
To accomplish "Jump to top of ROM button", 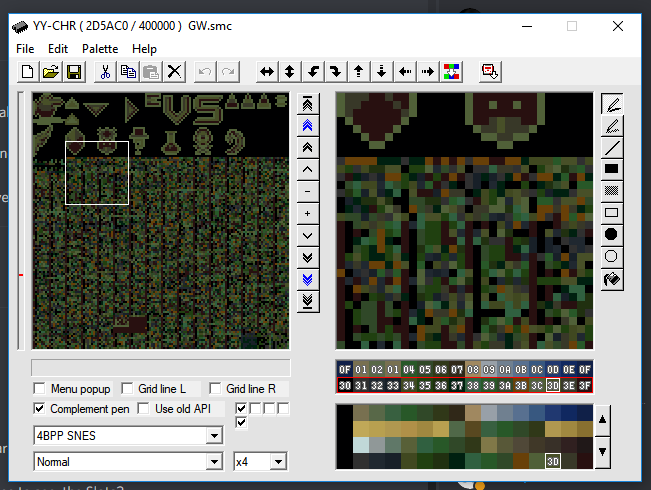I will pyautogui.click(x=308, y=104).
